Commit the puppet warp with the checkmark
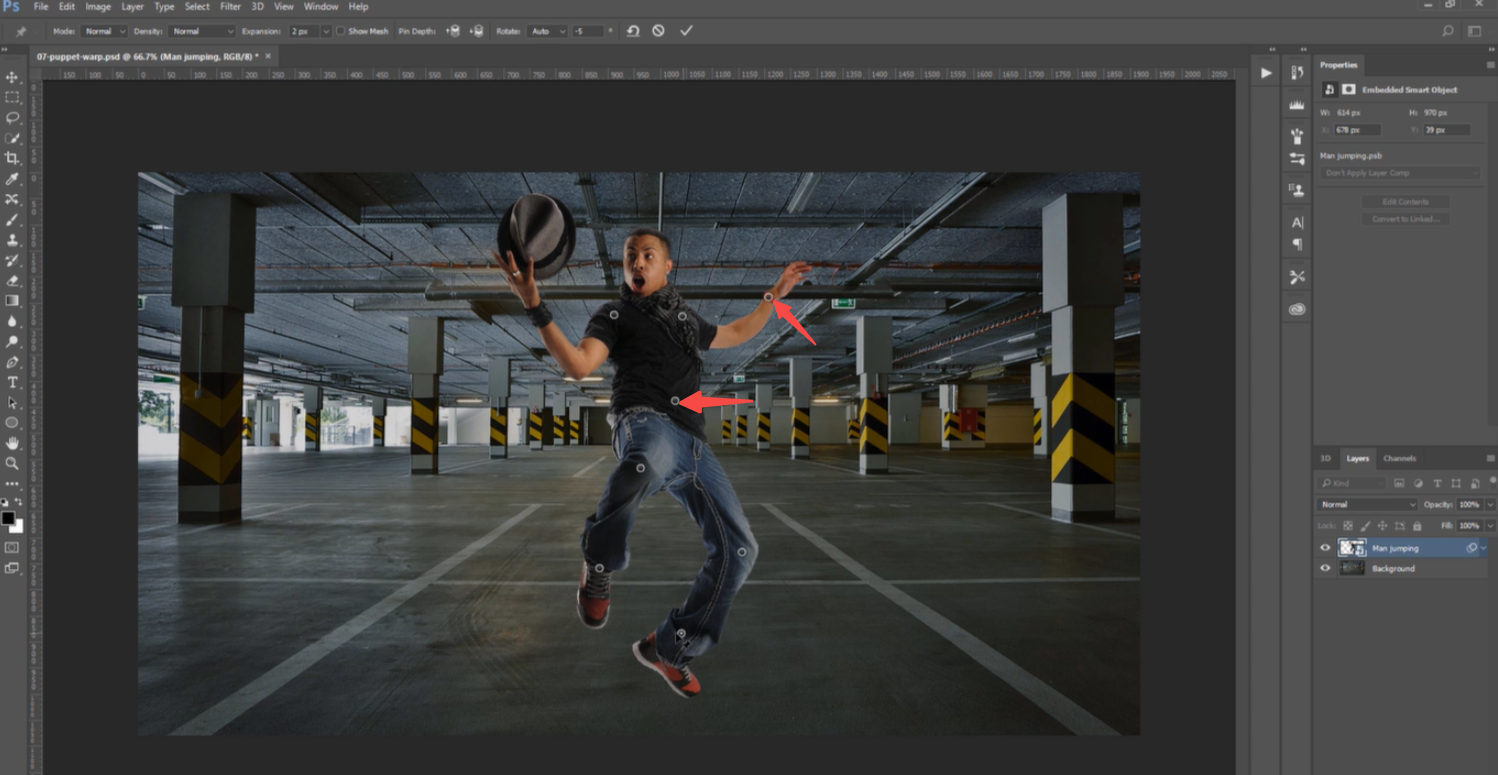This screenshot has width=1498, height=775. [686, 31]
